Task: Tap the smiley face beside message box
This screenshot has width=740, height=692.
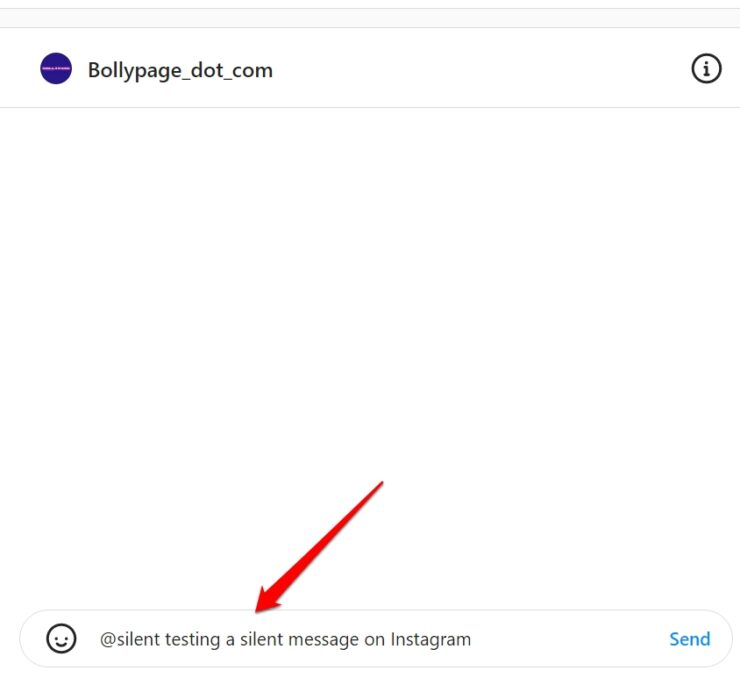Action: (61, 639)
